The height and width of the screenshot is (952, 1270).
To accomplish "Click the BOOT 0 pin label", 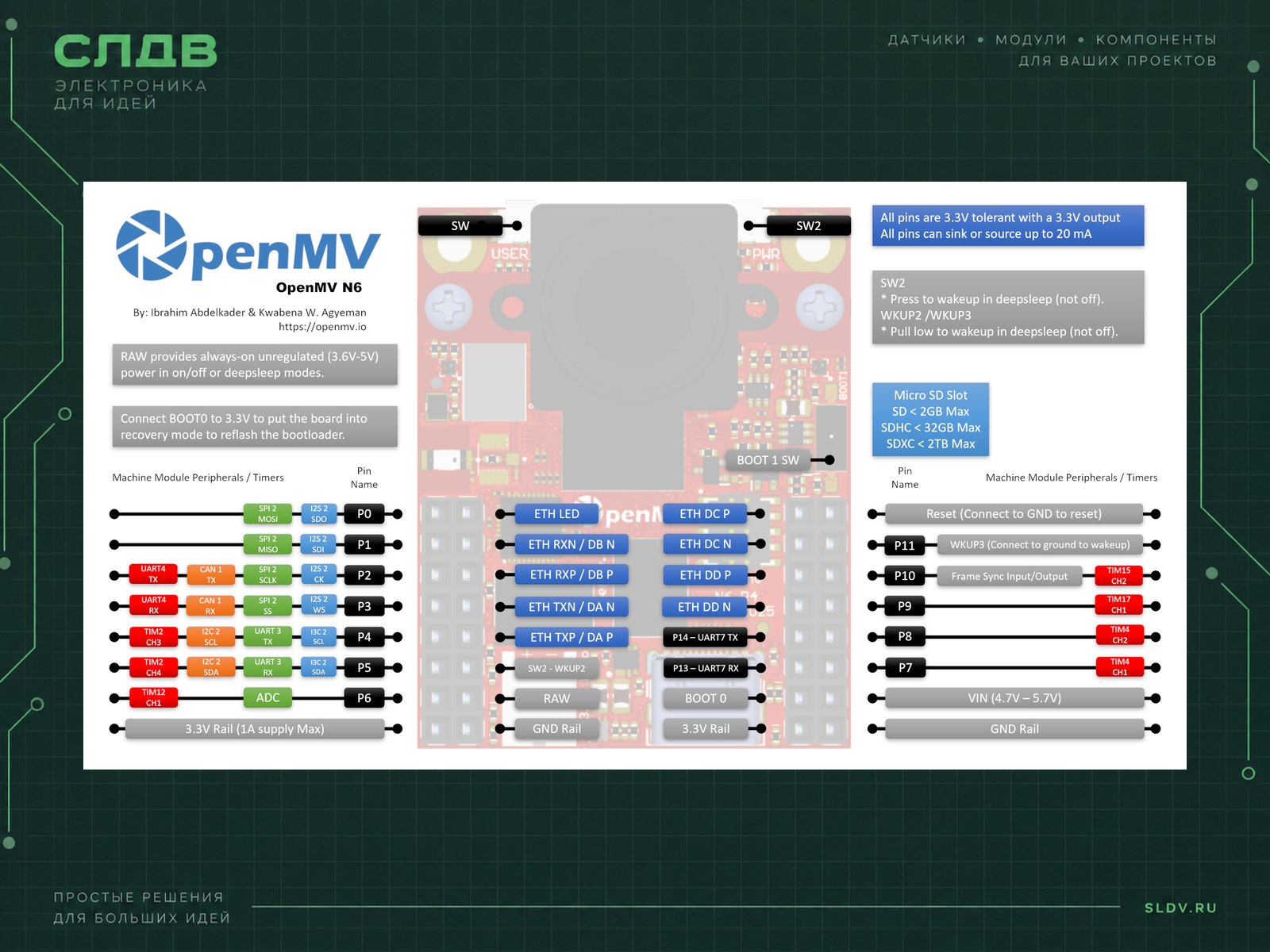I will [706, 699].
